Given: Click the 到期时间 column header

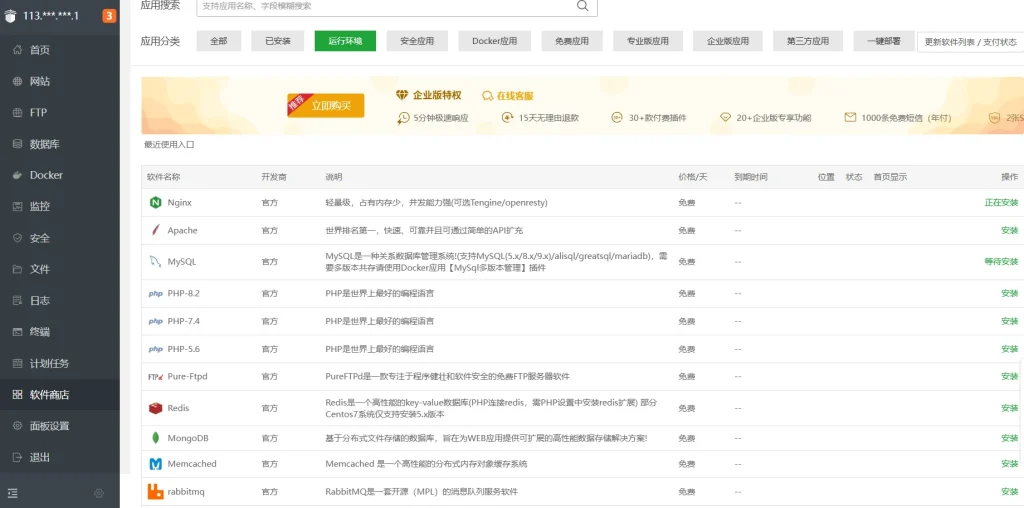Looking at the screenshot, I should [x=750, y=177].
